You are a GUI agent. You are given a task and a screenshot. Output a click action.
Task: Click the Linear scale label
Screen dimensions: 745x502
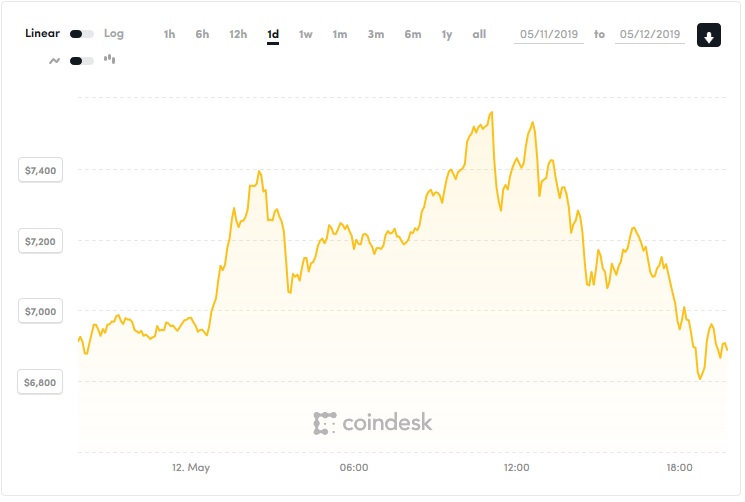pos(42,33)
